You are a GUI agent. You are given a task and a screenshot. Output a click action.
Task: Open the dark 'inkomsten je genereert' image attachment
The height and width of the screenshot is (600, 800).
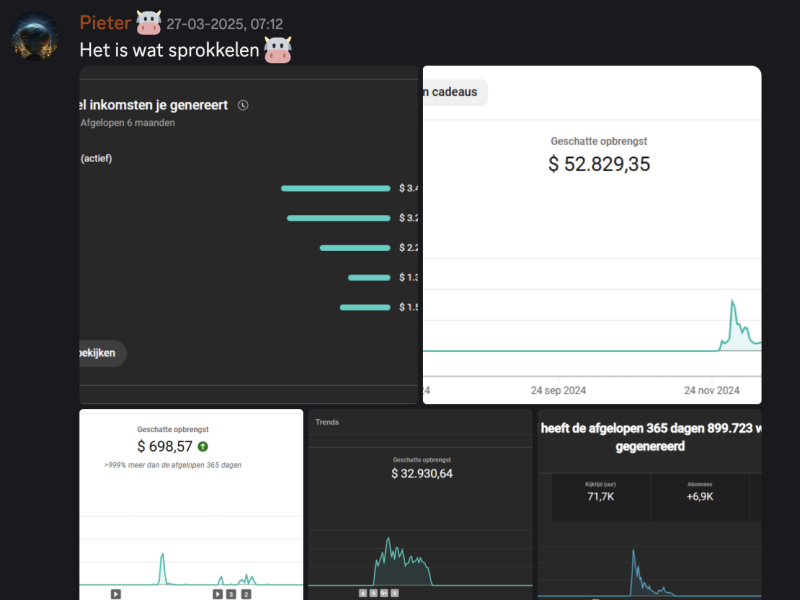click(248, 235)
